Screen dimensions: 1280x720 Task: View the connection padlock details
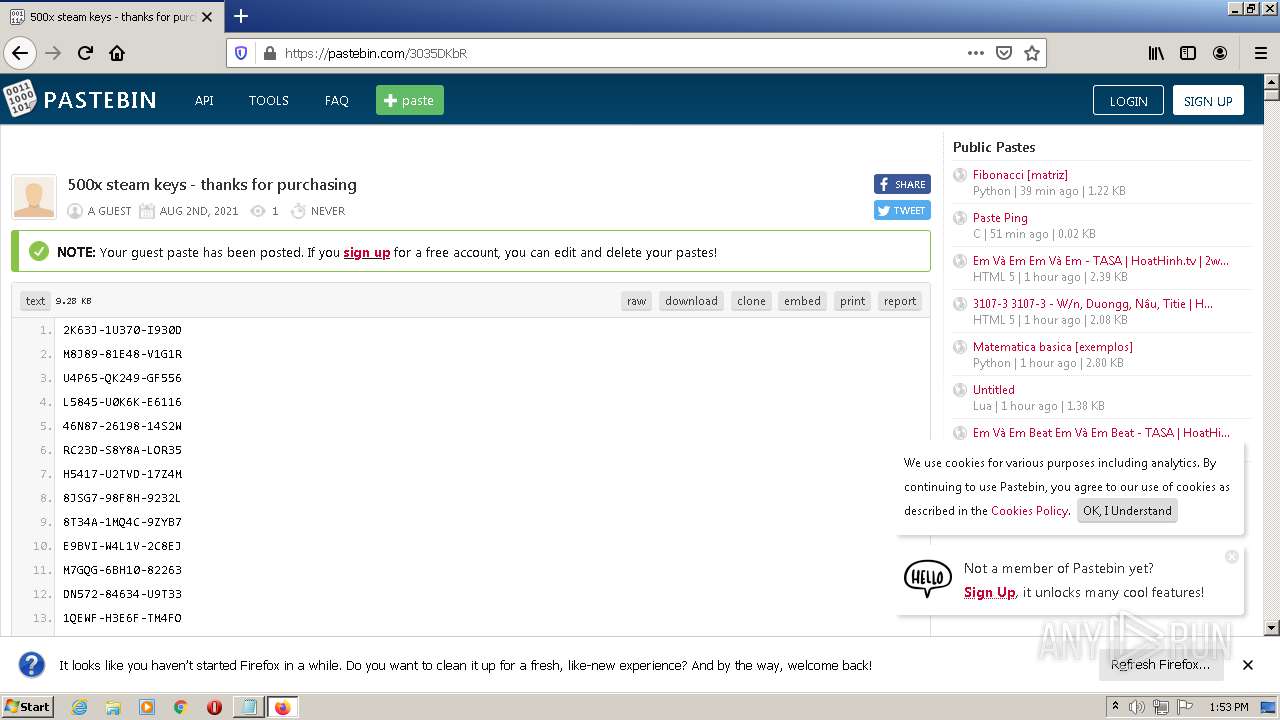(269, 53)
